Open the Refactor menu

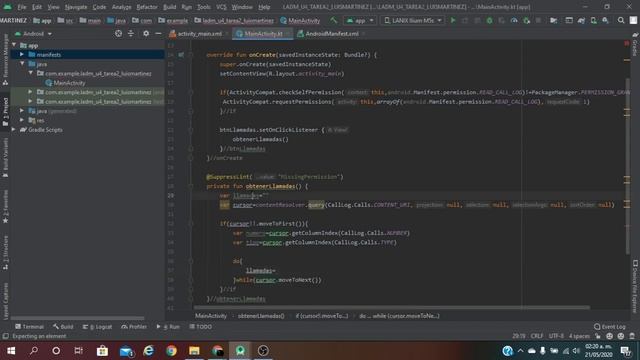[147, 7]
